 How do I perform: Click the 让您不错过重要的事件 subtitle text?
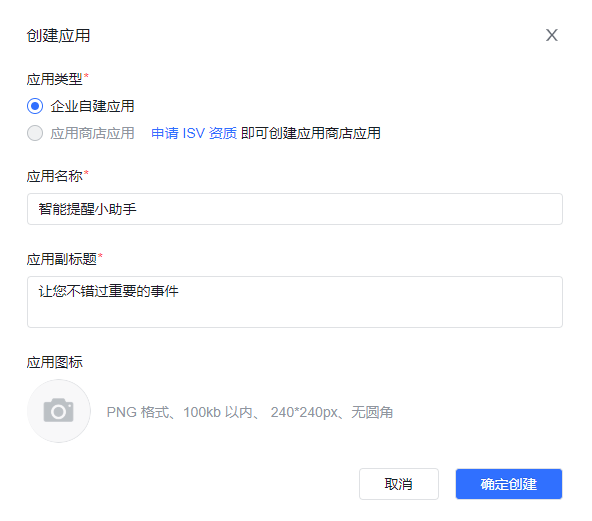pos(108,291)
